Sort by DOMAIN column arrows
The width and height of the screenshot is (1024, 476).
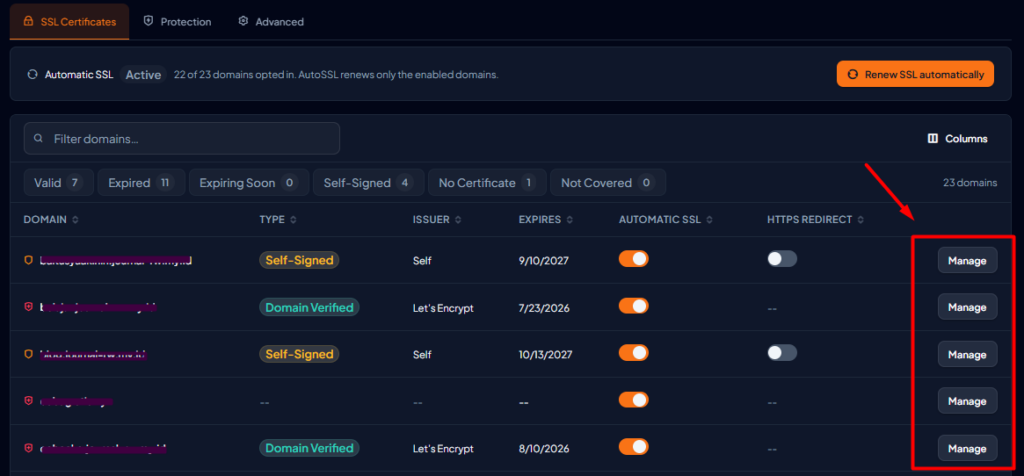click(76, 220)
